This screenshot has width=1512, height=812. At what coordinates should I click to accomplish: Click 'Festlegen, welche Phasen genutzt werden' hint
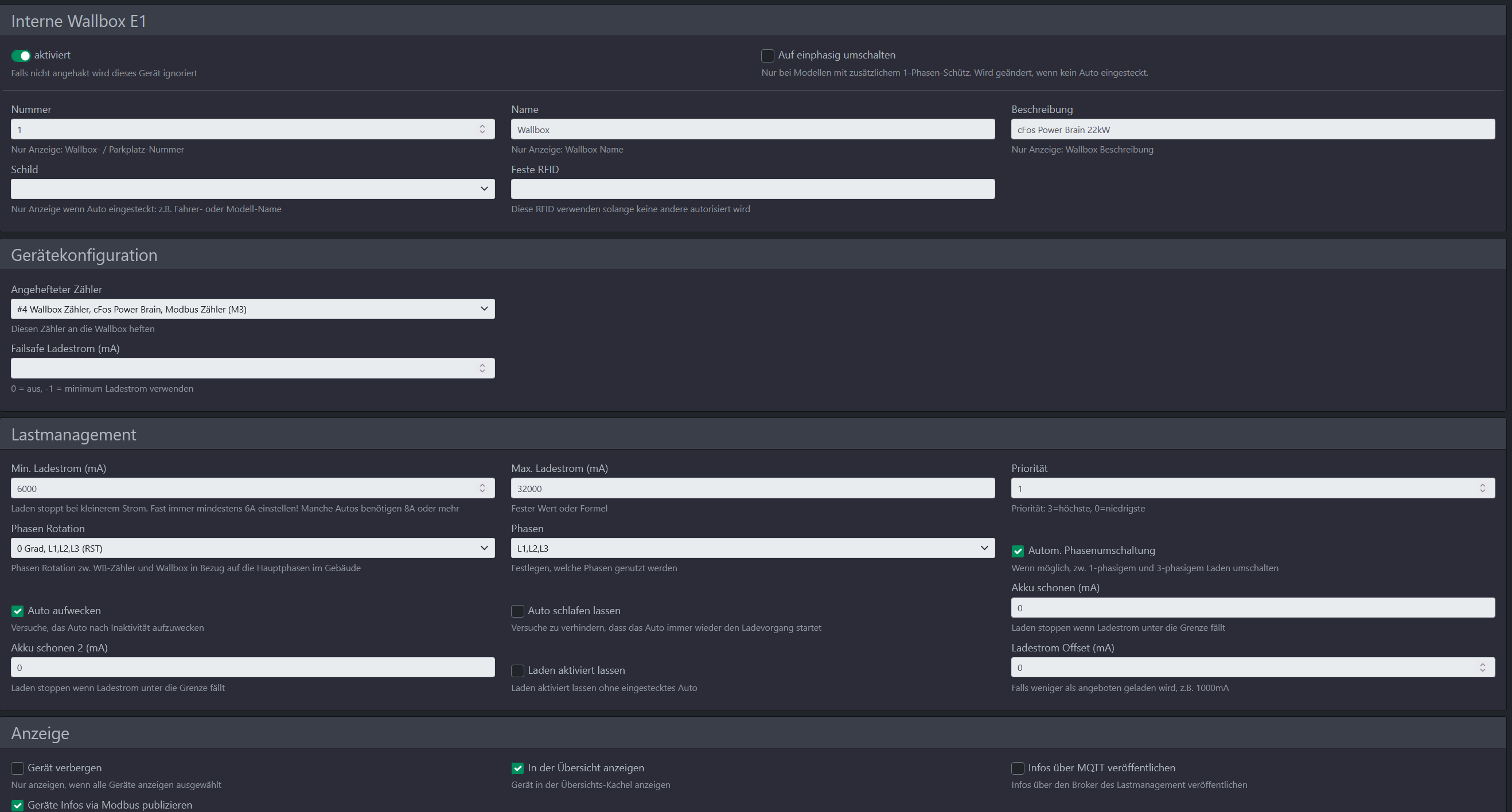(594, 568)
